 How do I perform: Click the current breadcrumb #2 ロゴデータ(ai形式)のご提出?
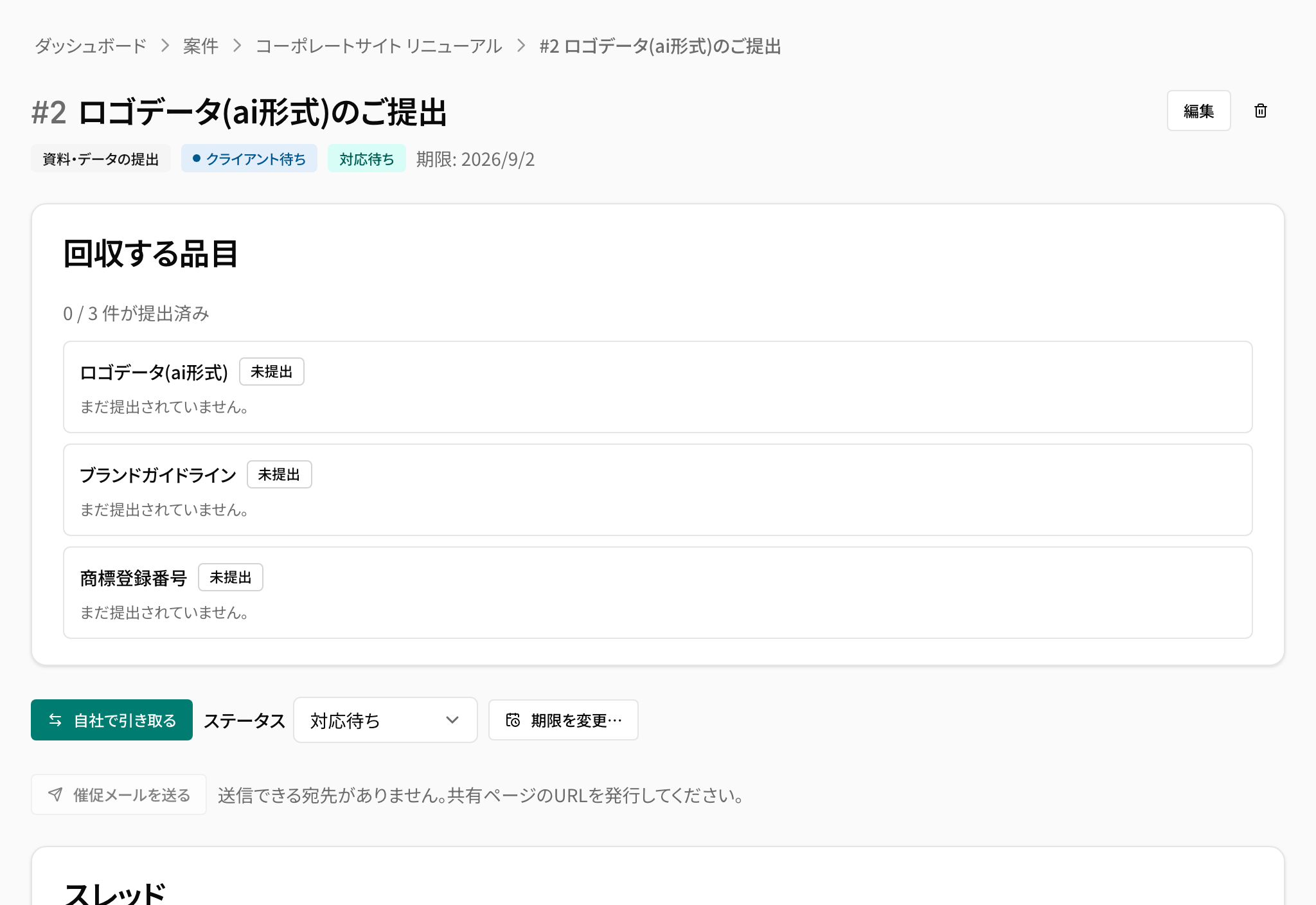click(660, 46)
